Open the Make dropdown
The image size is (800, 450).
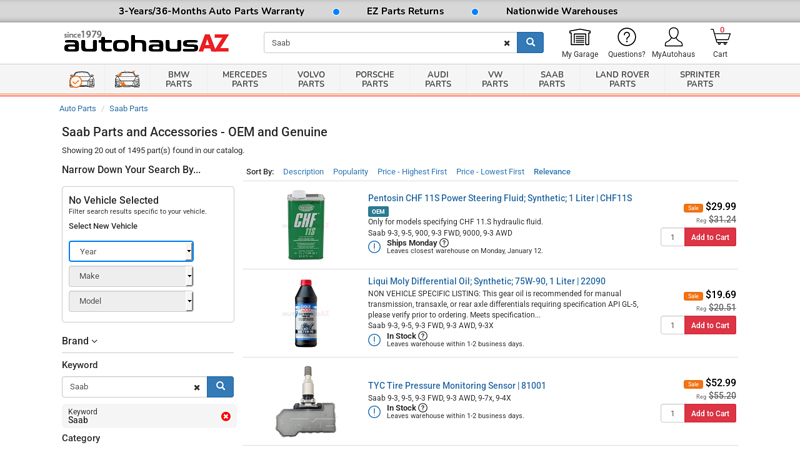[x=131, y=276]
